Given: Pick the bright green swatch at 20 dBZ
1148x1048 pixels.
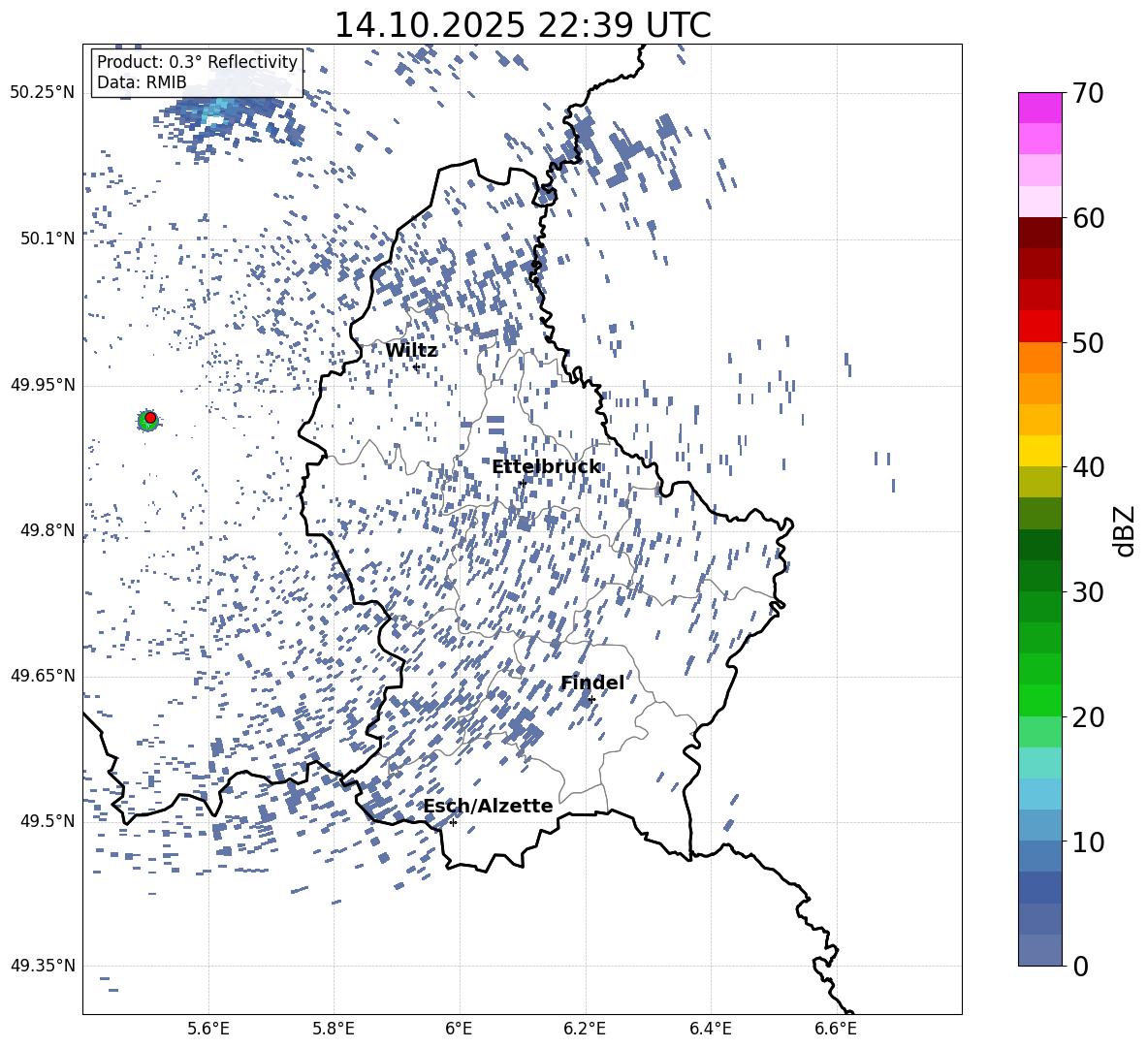Looking at the screenshot, I should [1040, 700].
